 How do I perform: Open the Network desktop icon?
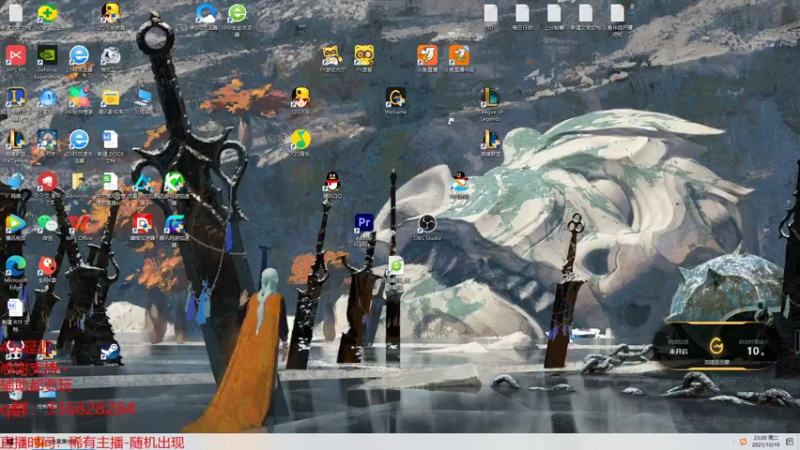pyautogui.click(x=15, y=182)
